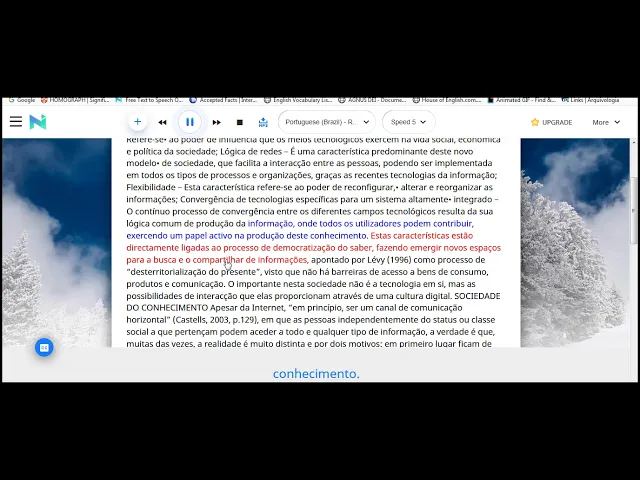Pause the speech playback
This screenshot has height=480, width=640.
(x=190, y=122)
